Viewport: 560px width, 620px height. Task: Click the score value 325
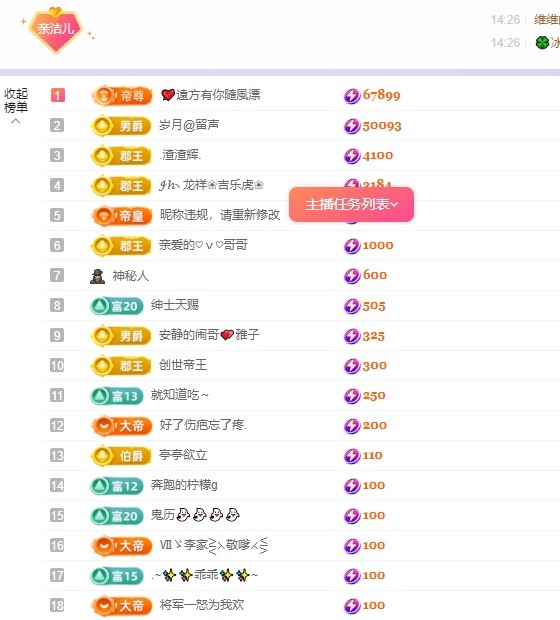(374, 336)
